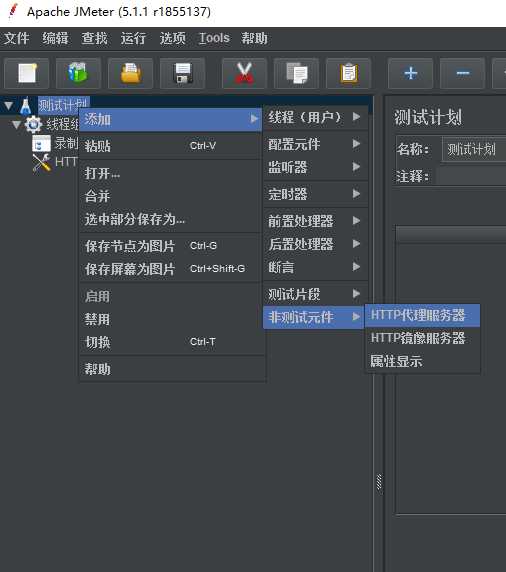Open the Tools menu
Screen dimensions: 506x572
click(x=214, y=38)
